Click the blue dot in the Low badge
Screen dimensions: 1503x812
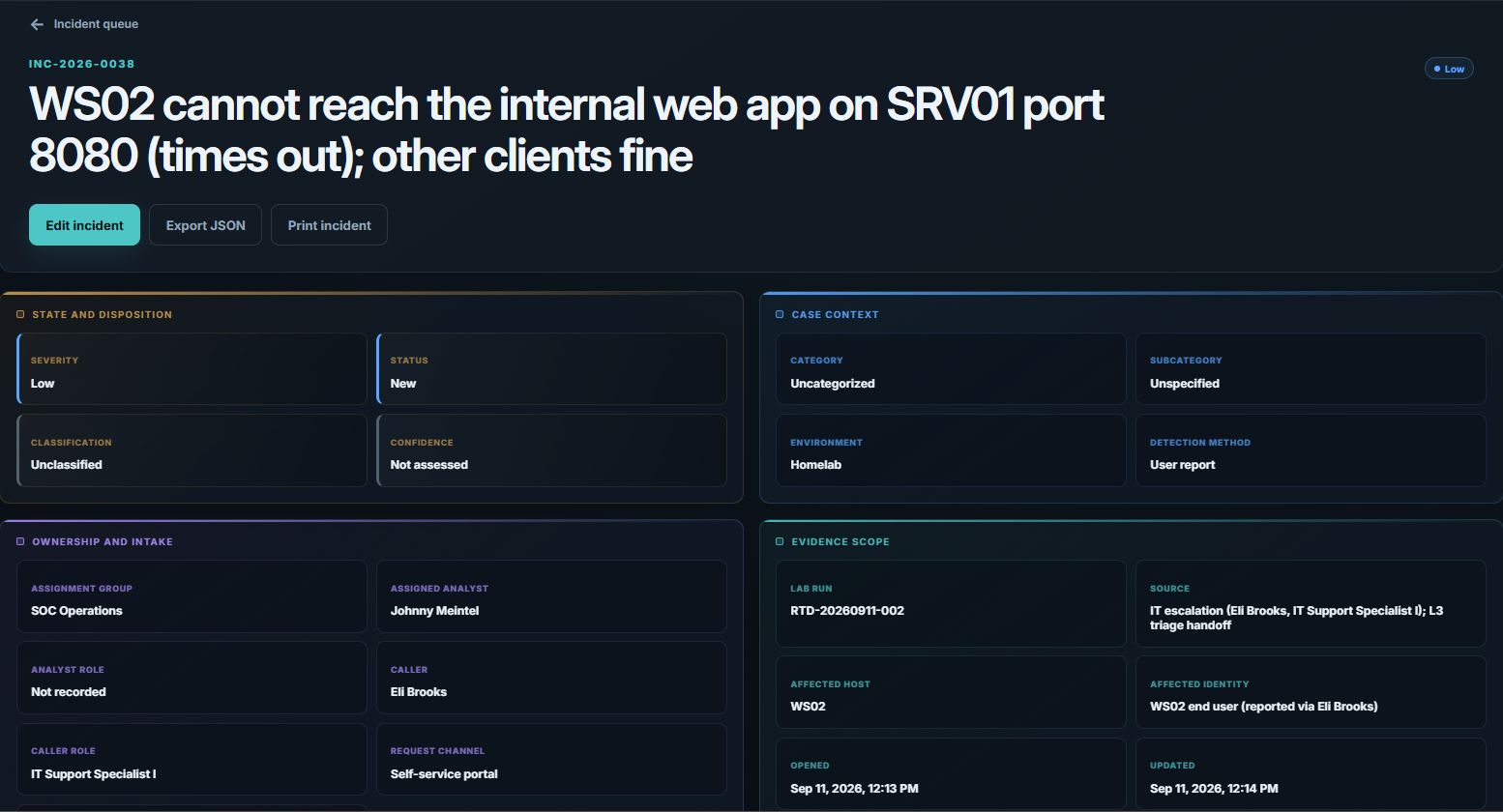tap(1437, 69)
